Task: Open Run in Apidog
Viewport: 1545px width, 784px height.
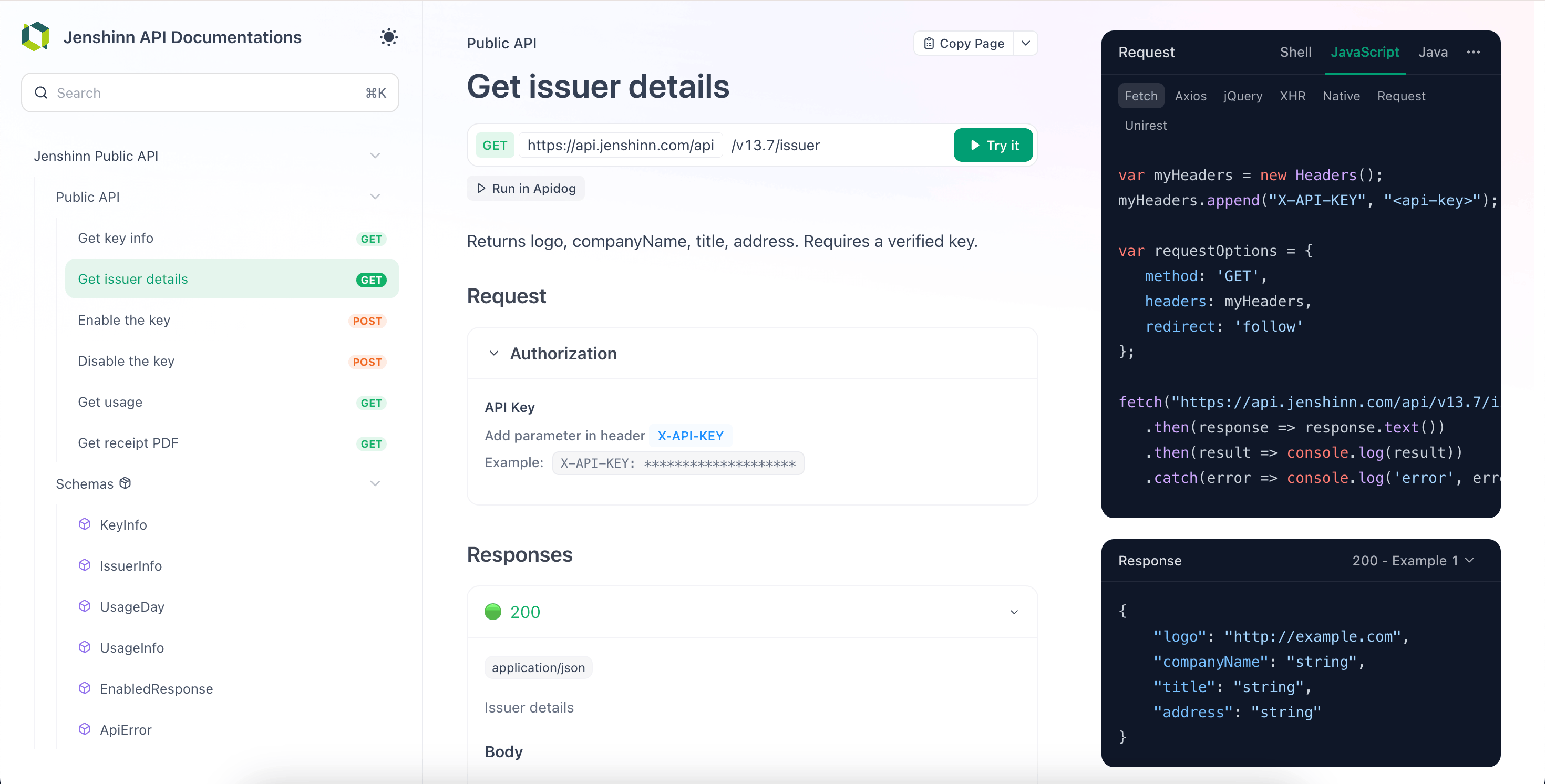Action: [526, 188]
